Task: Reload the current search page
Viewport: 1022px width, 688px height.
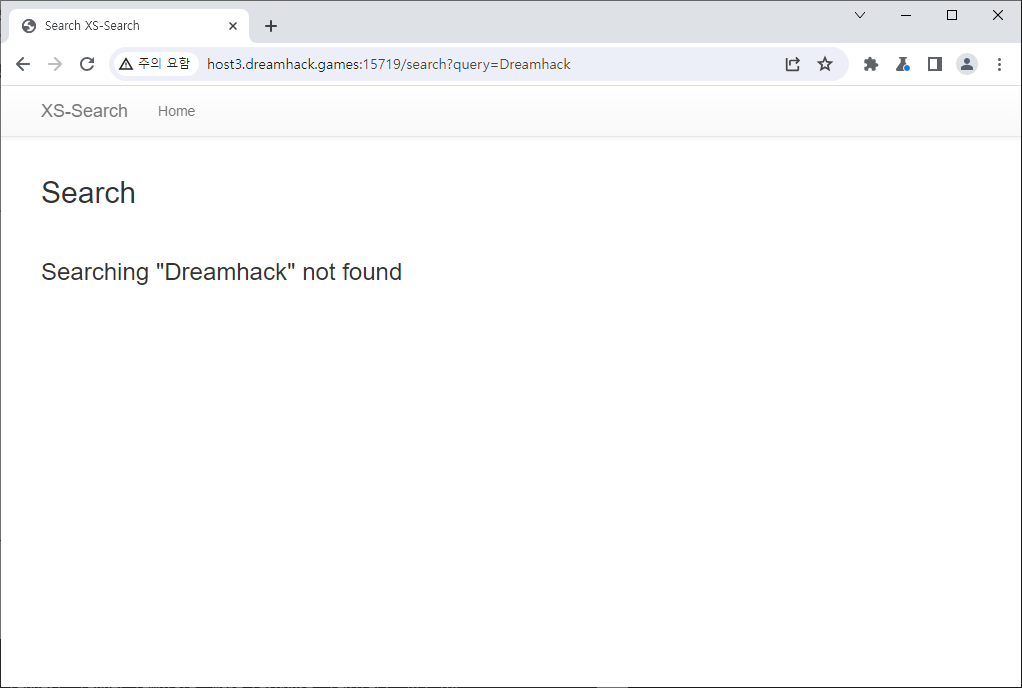Action: [87, 64]
